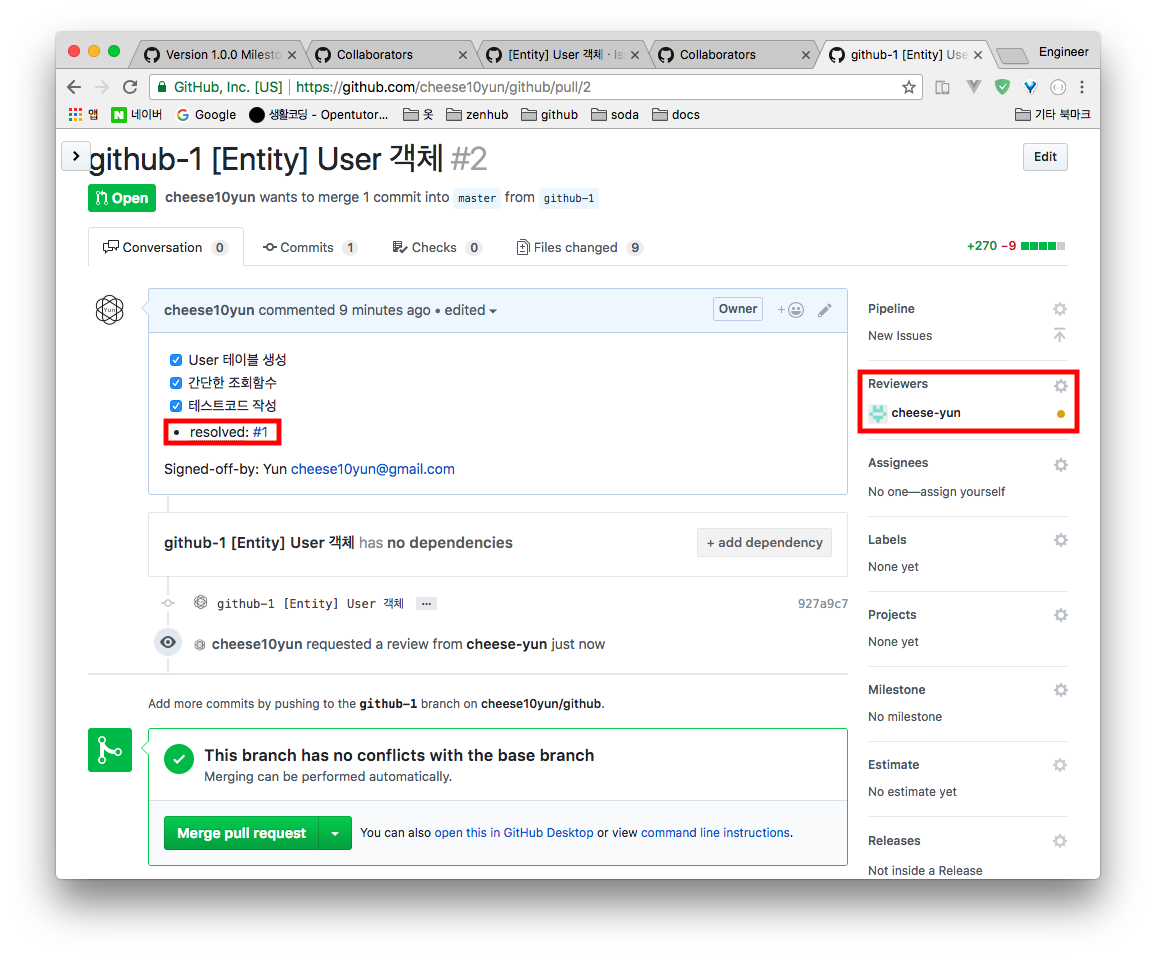Open commit 927a9c7
Image resolution: width=1156 pixels, height=959 pixels.
click(822, 604)
